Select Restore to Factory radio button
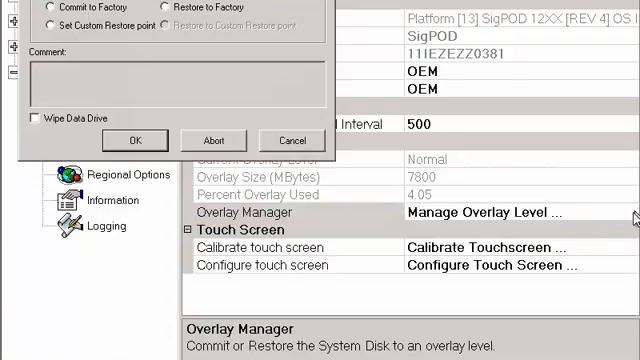 tap(164, 7)
